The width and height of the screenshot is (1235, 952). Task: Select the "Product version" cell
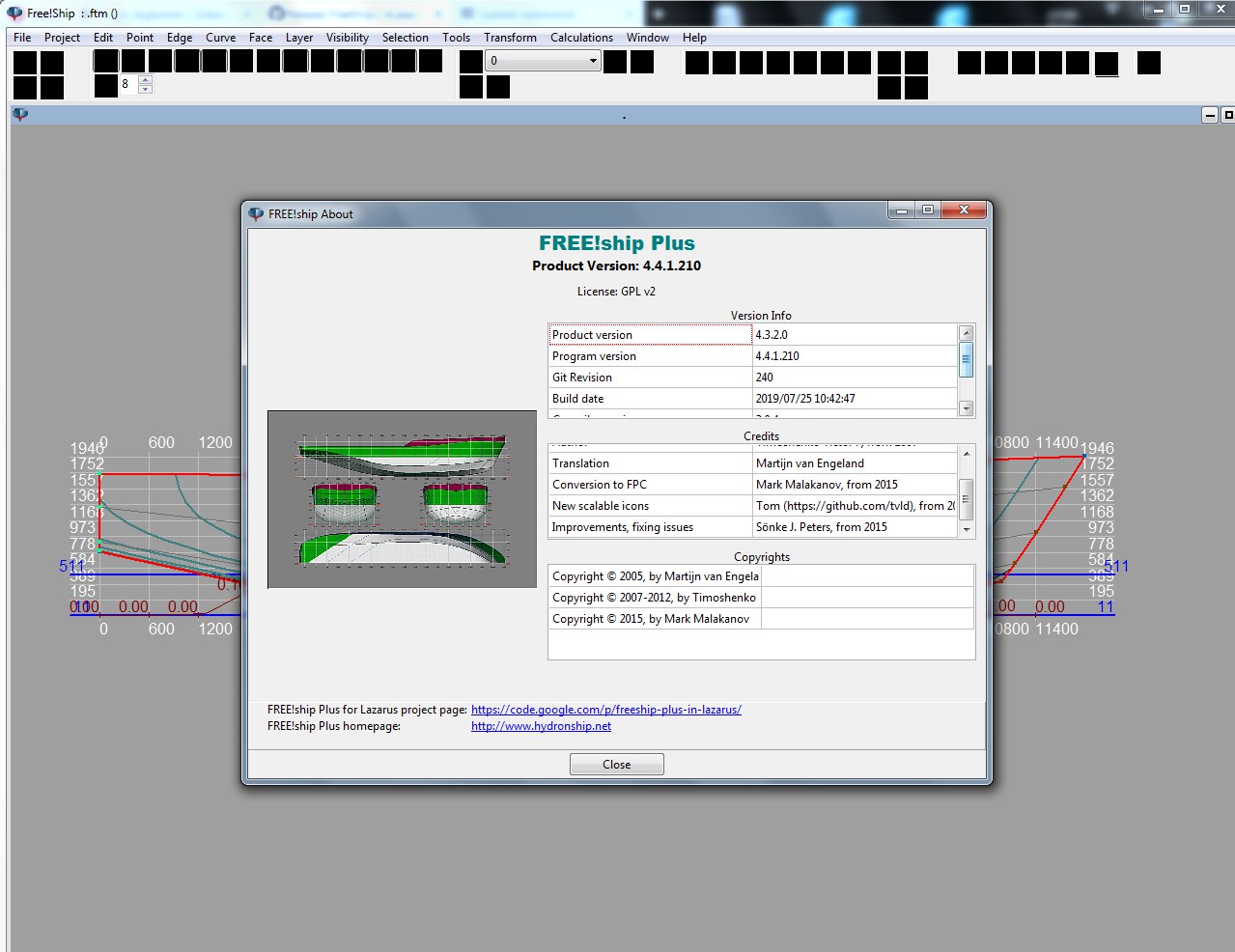pyautogui.click(x=650, y=335)
